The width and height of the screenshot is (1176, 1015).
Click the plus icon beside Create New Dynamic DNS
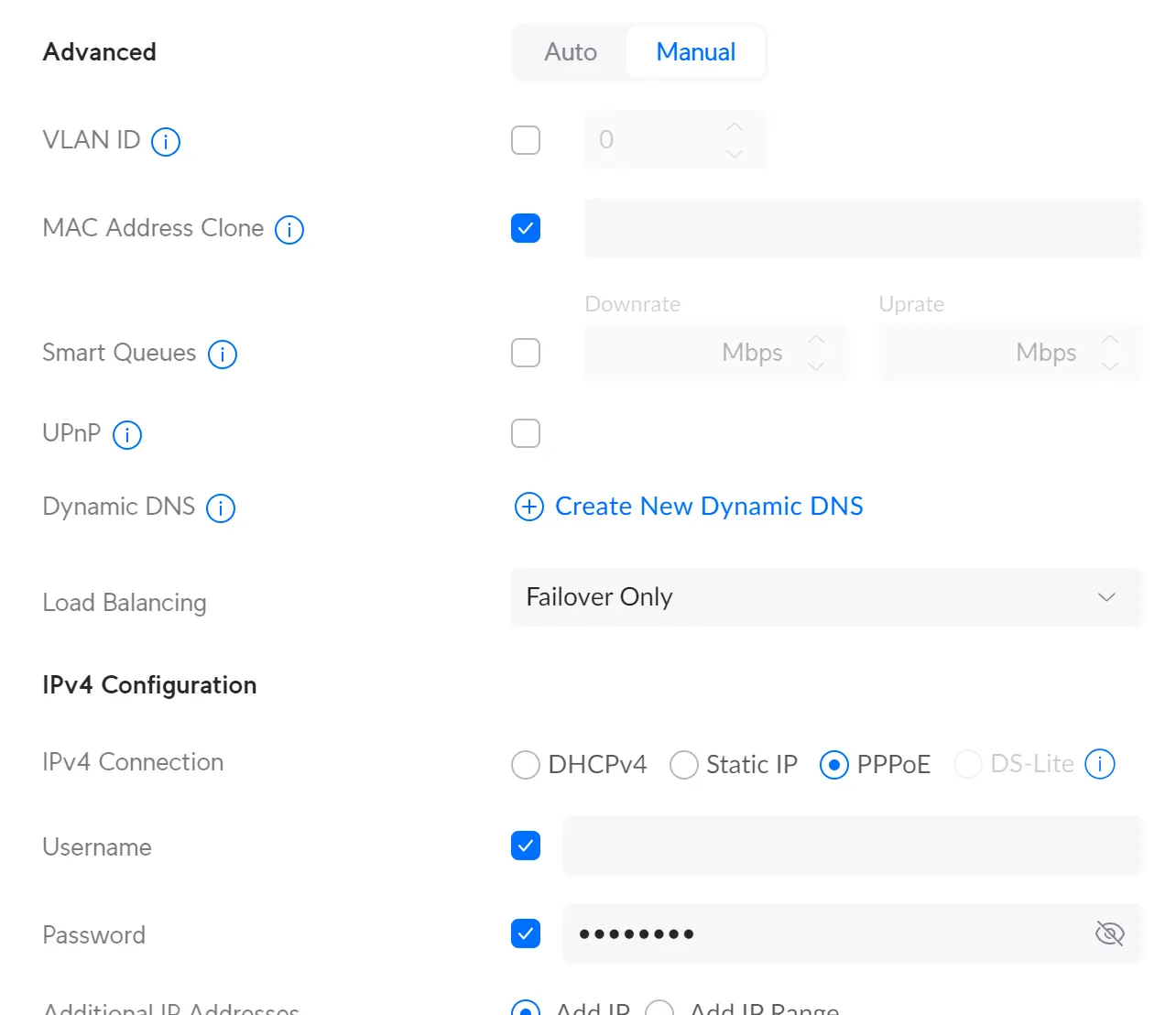tap(528, 506)
